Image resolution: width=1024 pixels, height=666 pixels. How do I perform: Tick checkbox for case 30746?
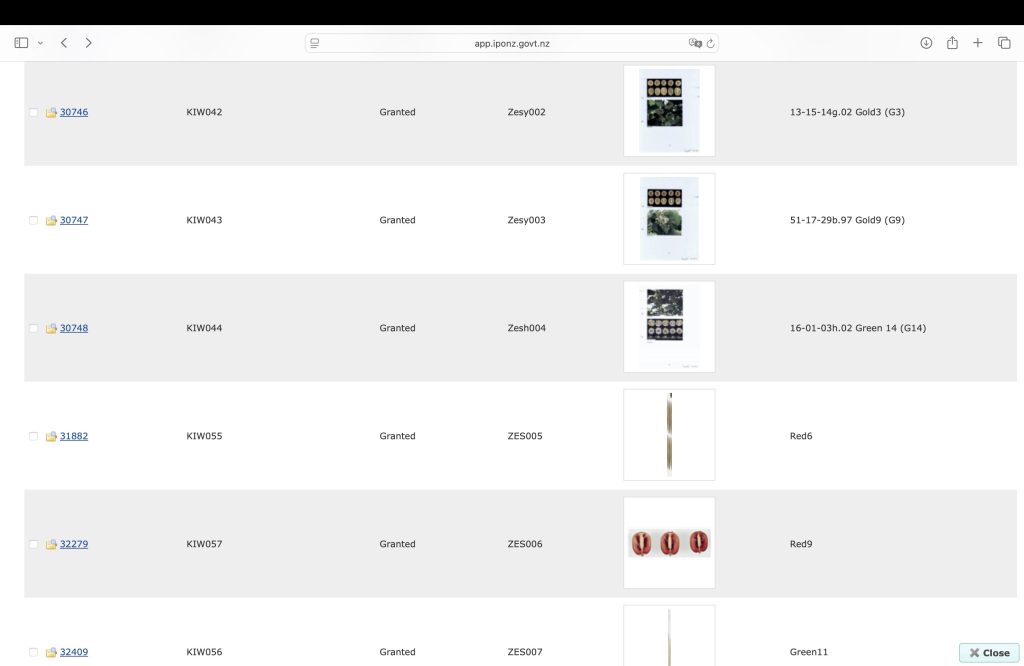point(33,112)
